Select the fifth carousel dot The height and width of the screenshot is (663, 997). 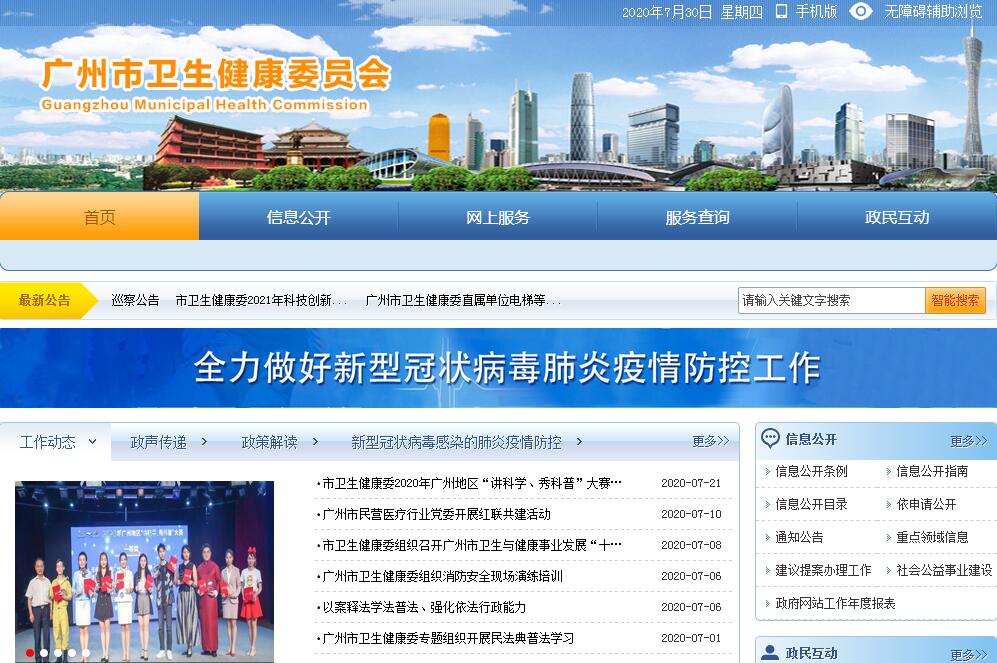(86, 653)
